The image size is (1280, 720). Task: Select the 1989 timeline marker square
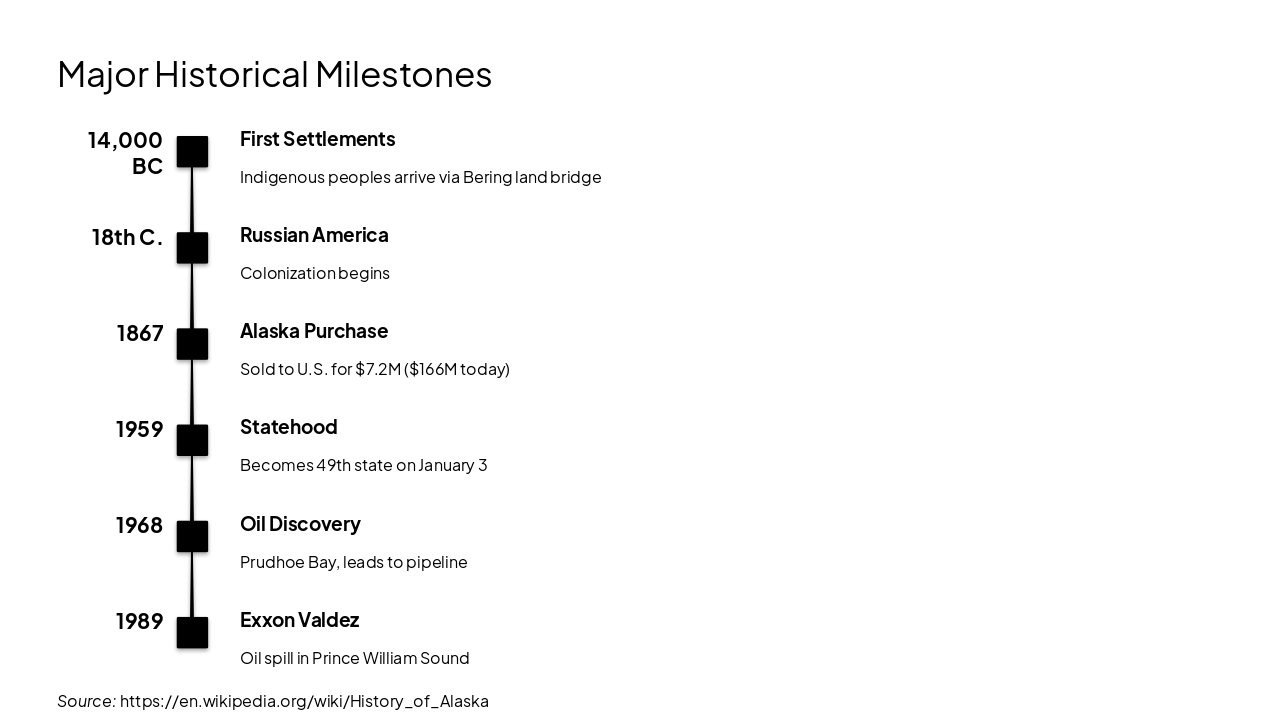[x=192, y=632]
